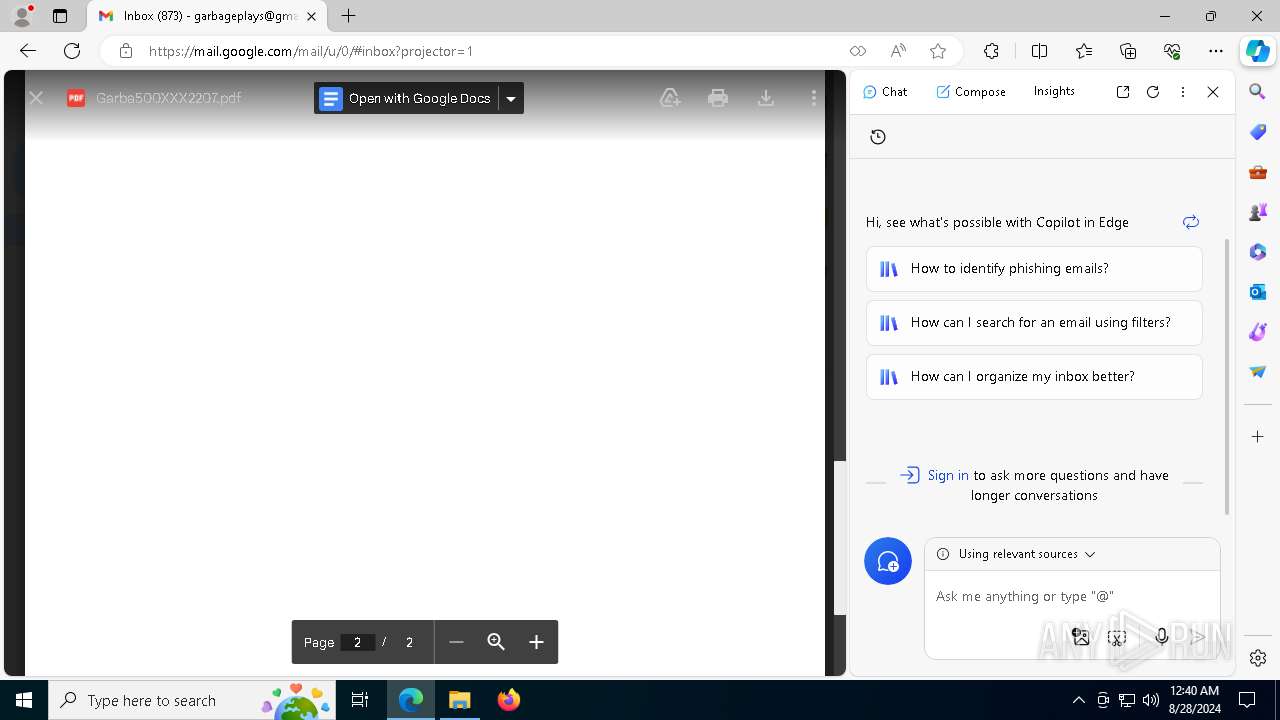Click the address bar URL
This screenshot has height=720, width=1280.
[x=311, y=51]
